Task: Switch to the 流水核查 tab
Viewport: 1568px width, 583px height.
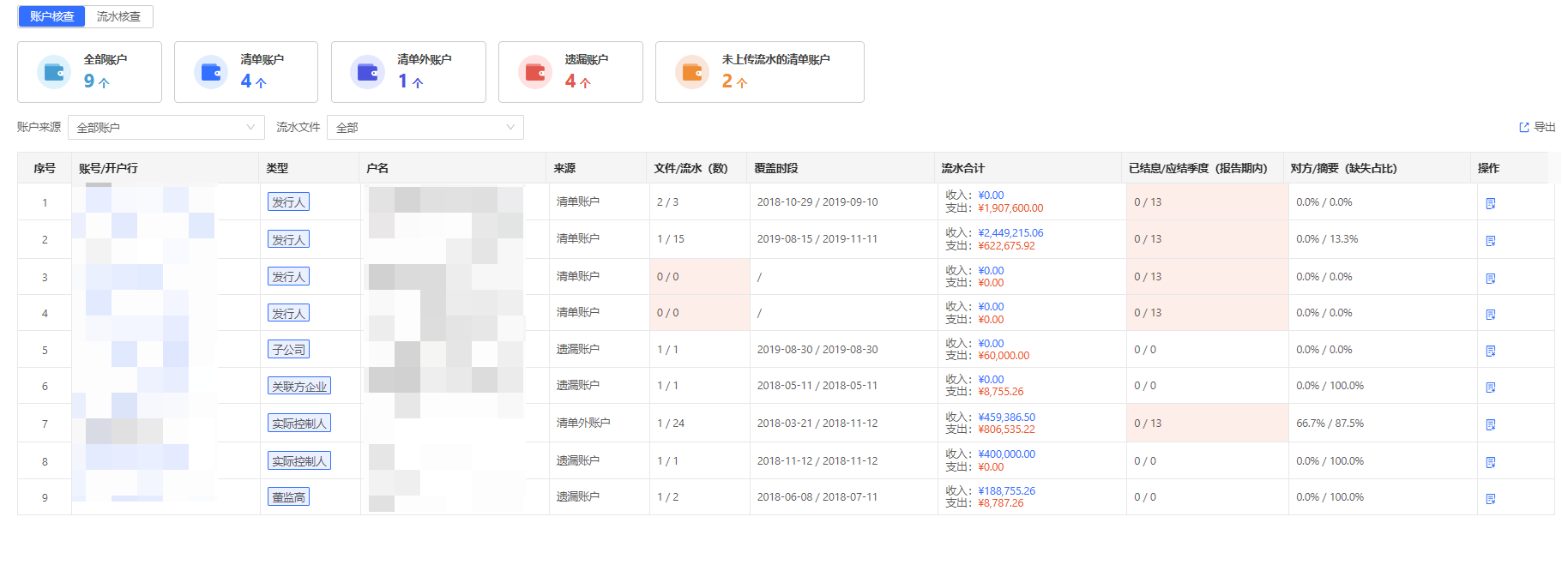Action: coord(118,16)
